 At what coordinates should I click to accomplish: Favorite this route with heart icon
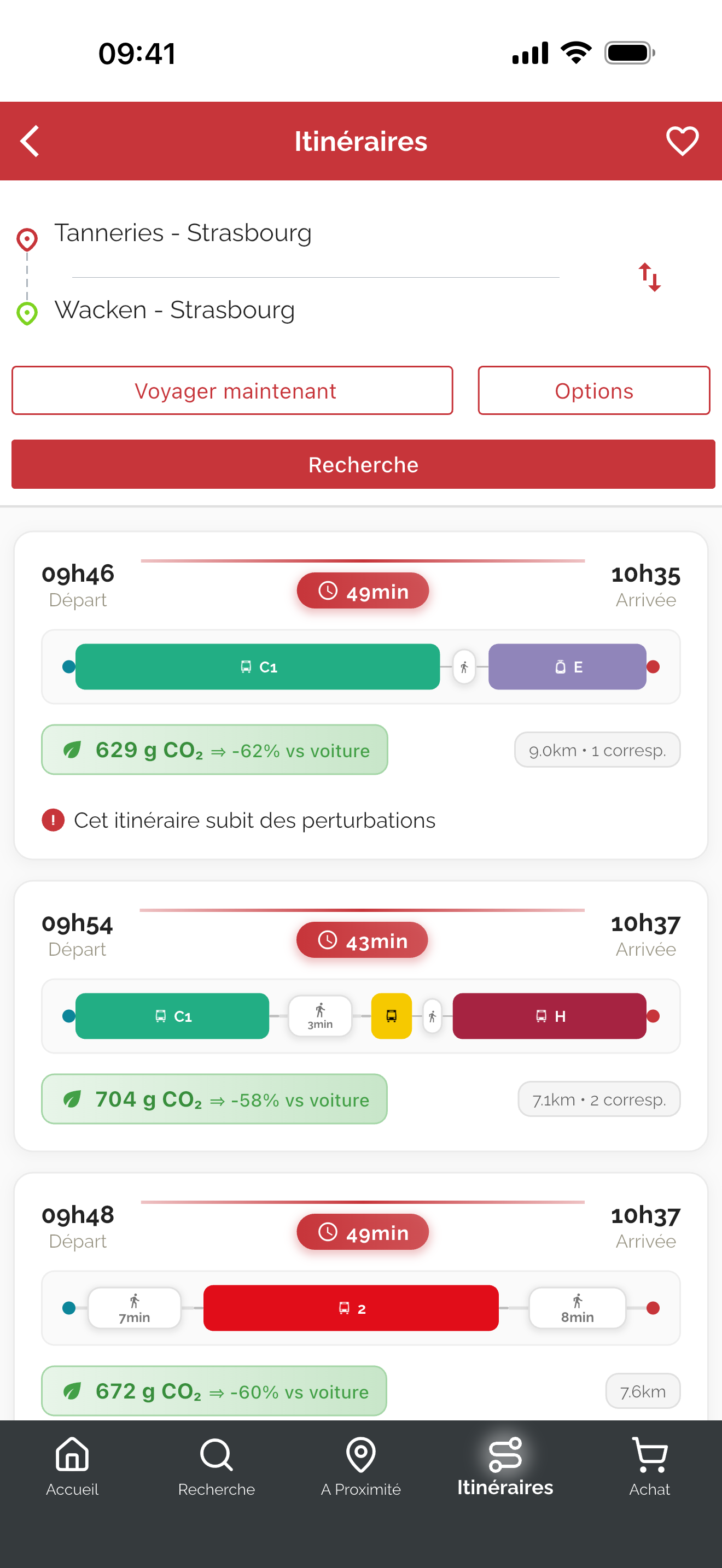(x=682, y=141)
